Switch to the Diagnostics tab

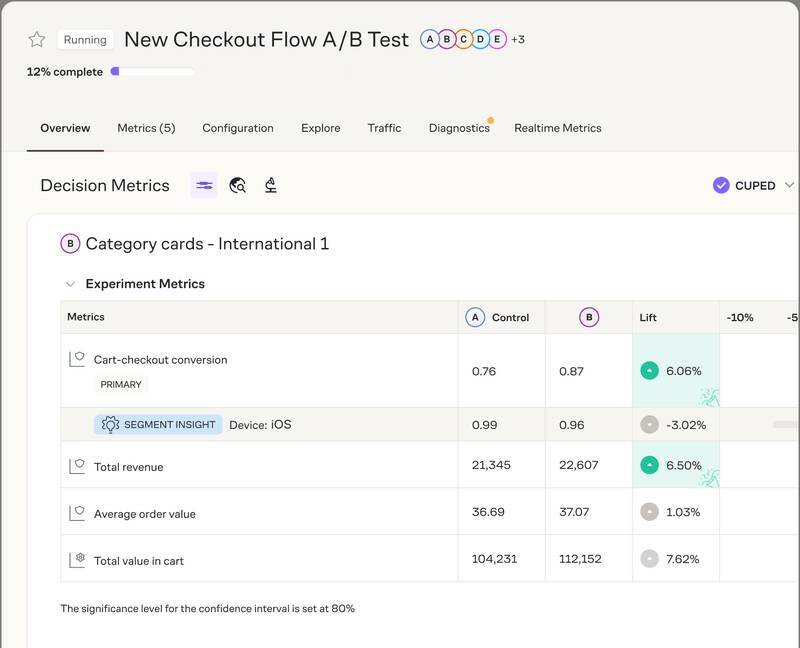coord(459,128)
